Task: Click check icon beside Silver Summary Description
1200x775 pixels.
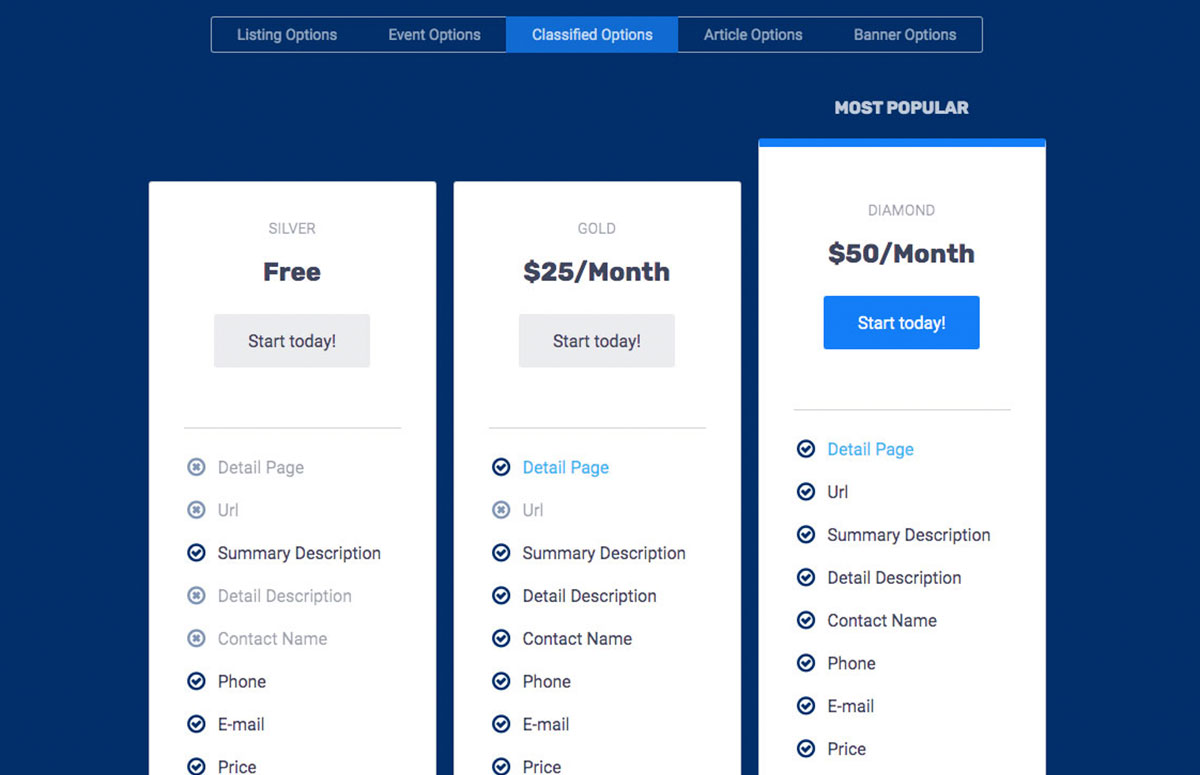Action: [x=197, y=553]
